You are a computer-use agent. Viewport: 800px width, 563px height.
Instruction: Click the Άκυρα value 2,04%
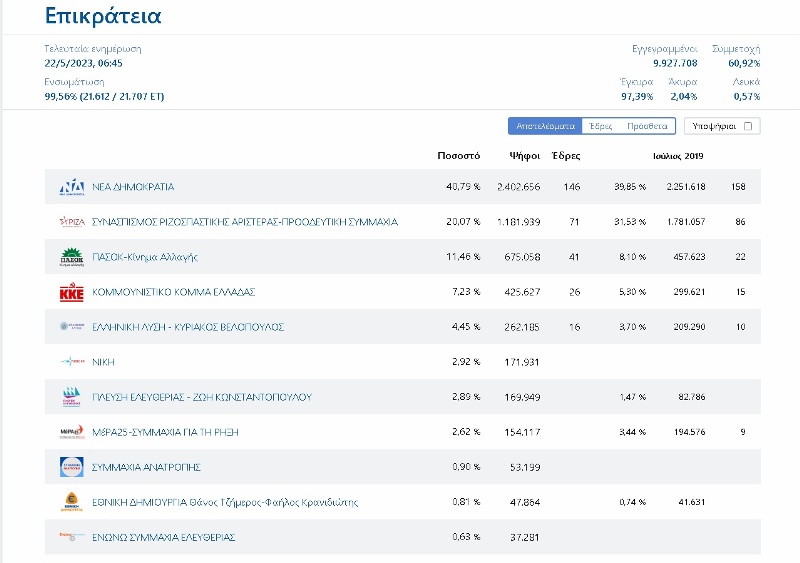[684, 96]
